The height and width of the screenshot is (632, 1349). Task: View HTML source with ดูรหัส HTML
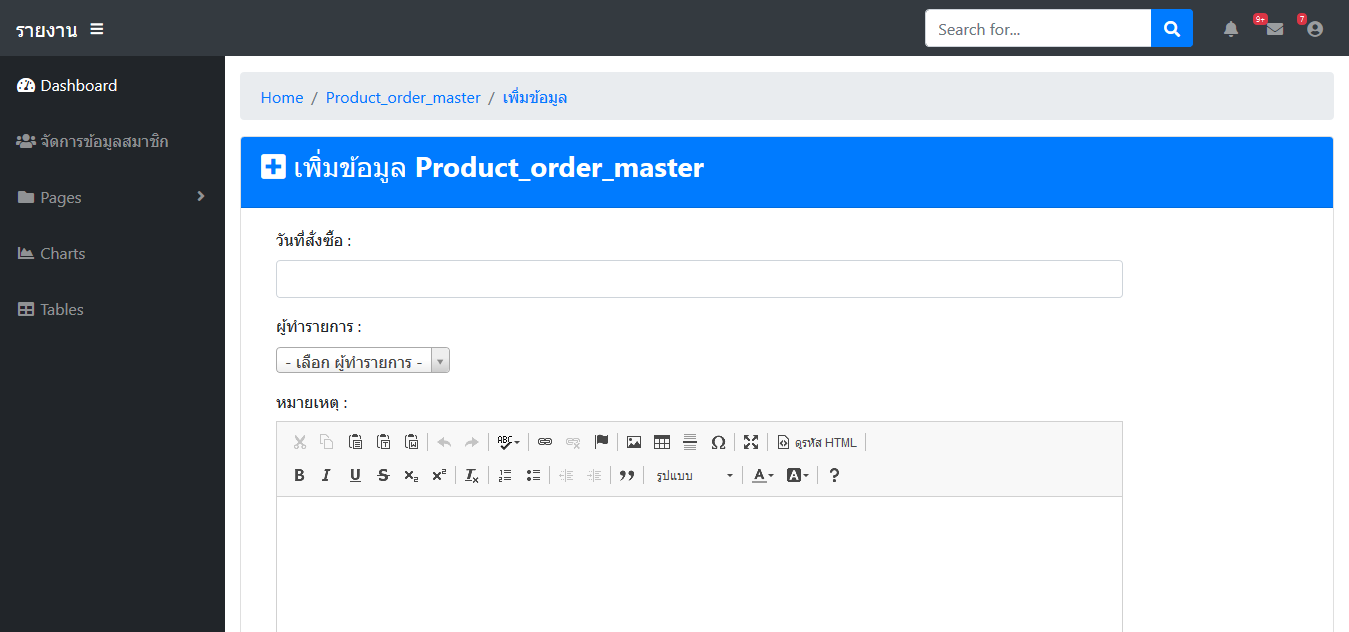tap(817, 441)
